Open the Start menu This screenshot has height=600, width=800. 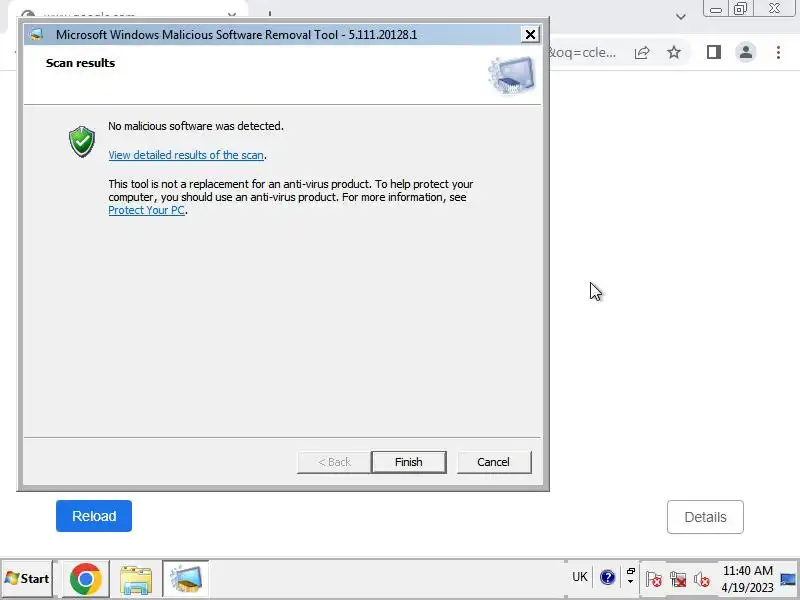[27, 579]
